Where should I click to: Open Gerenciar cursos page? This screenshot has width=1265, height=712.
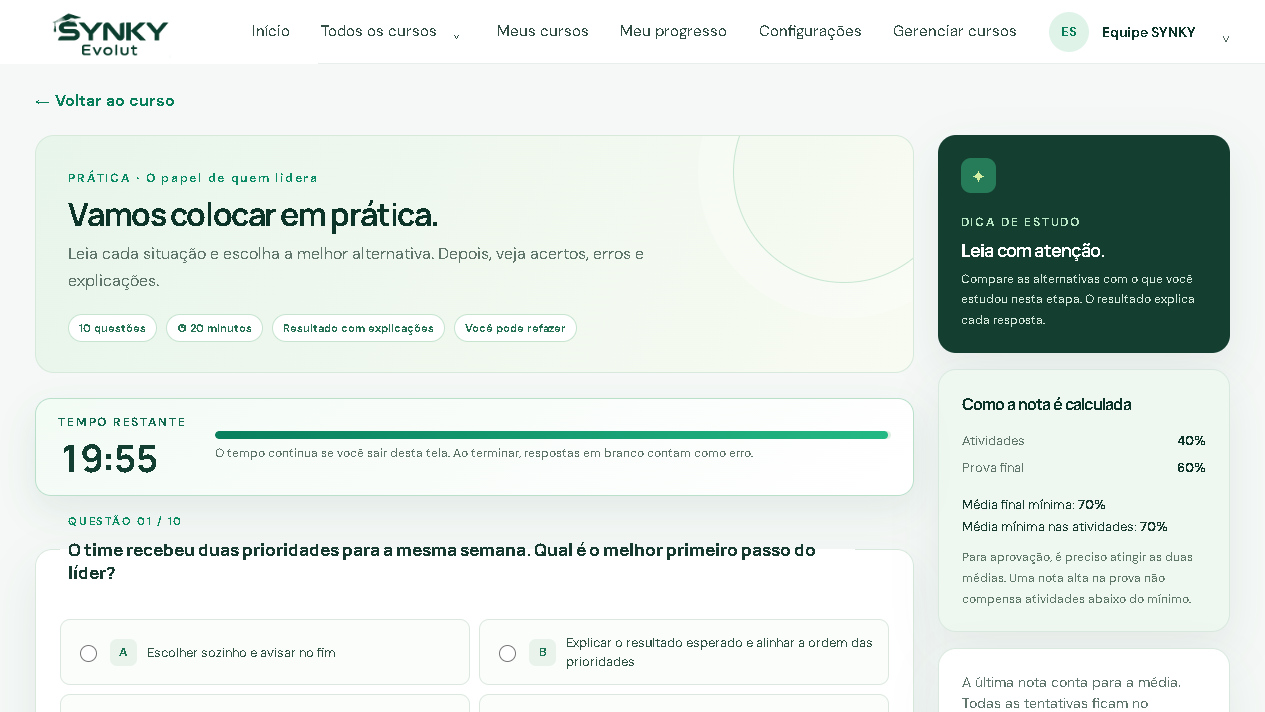point(955,31)
